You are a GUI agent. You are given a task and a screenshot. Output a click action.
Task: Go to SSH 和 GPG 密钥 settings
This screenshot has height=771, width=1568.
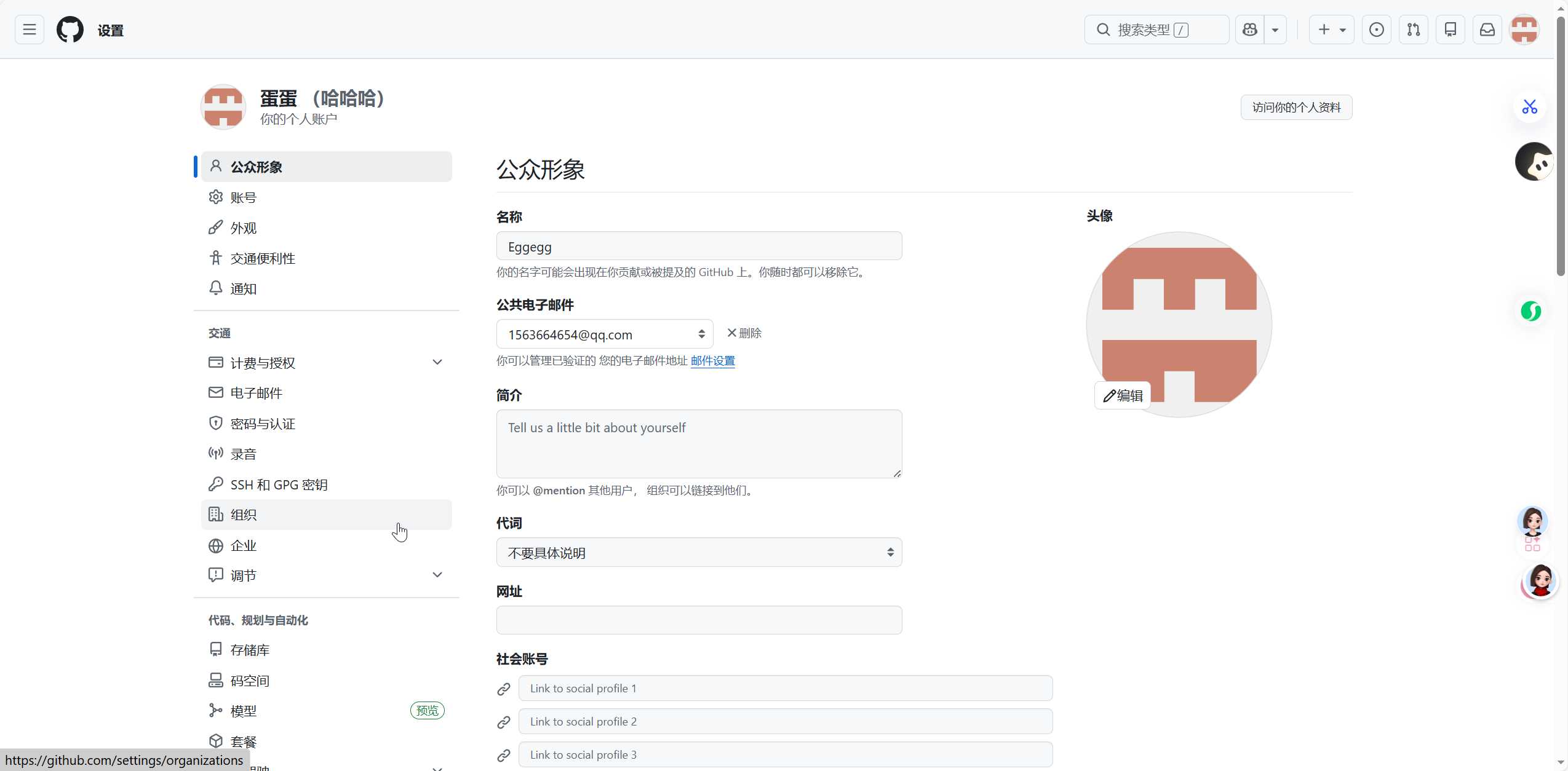[x=279, y=484]
